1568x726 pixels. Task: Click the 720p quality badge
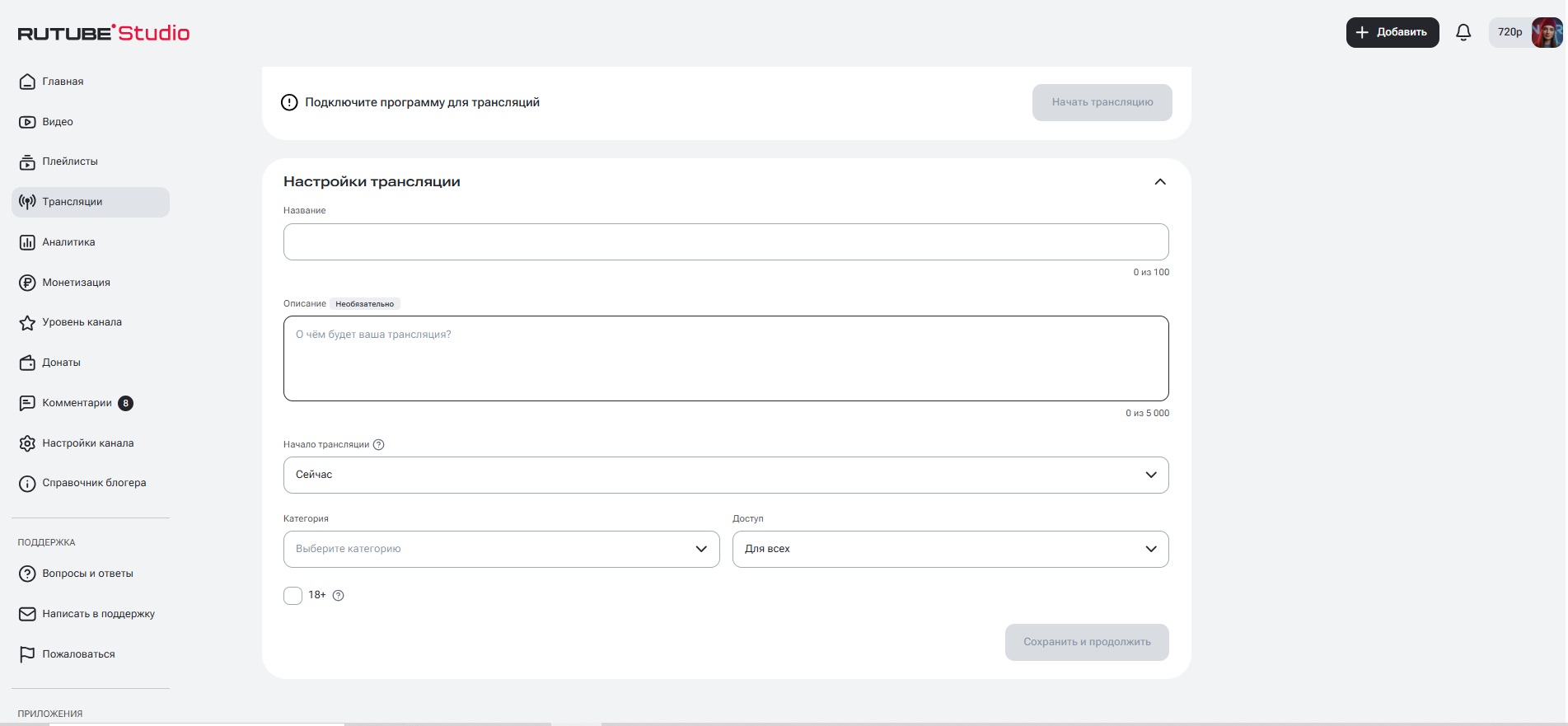click(x=1509, y=32)
